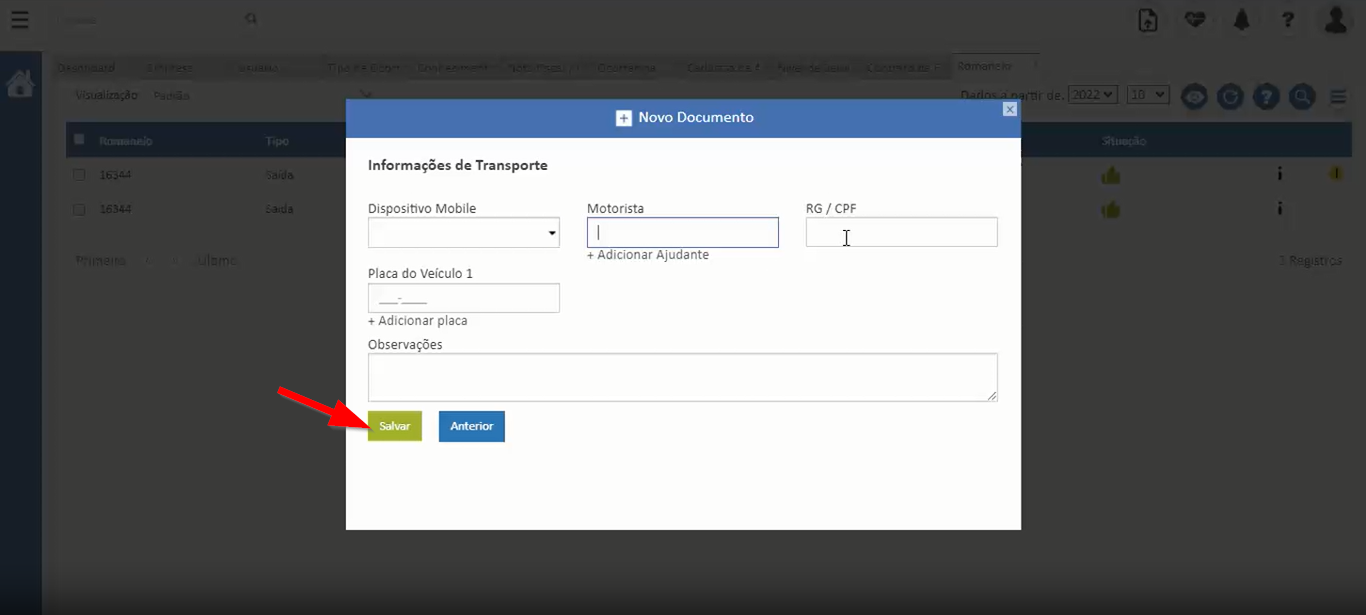Click the blue magnifier search icon
The width and height of the screenshot is (1366, 615).
pyautogui.click(x=1302, y=97)
